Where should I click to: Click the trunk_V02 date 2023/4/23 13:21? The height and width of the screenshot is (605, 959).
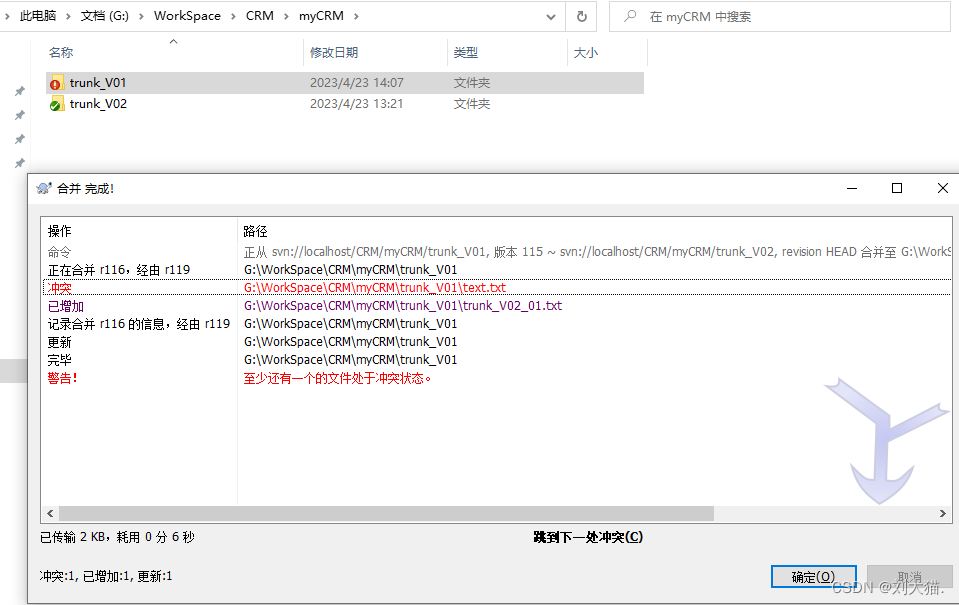coord(357,104)
